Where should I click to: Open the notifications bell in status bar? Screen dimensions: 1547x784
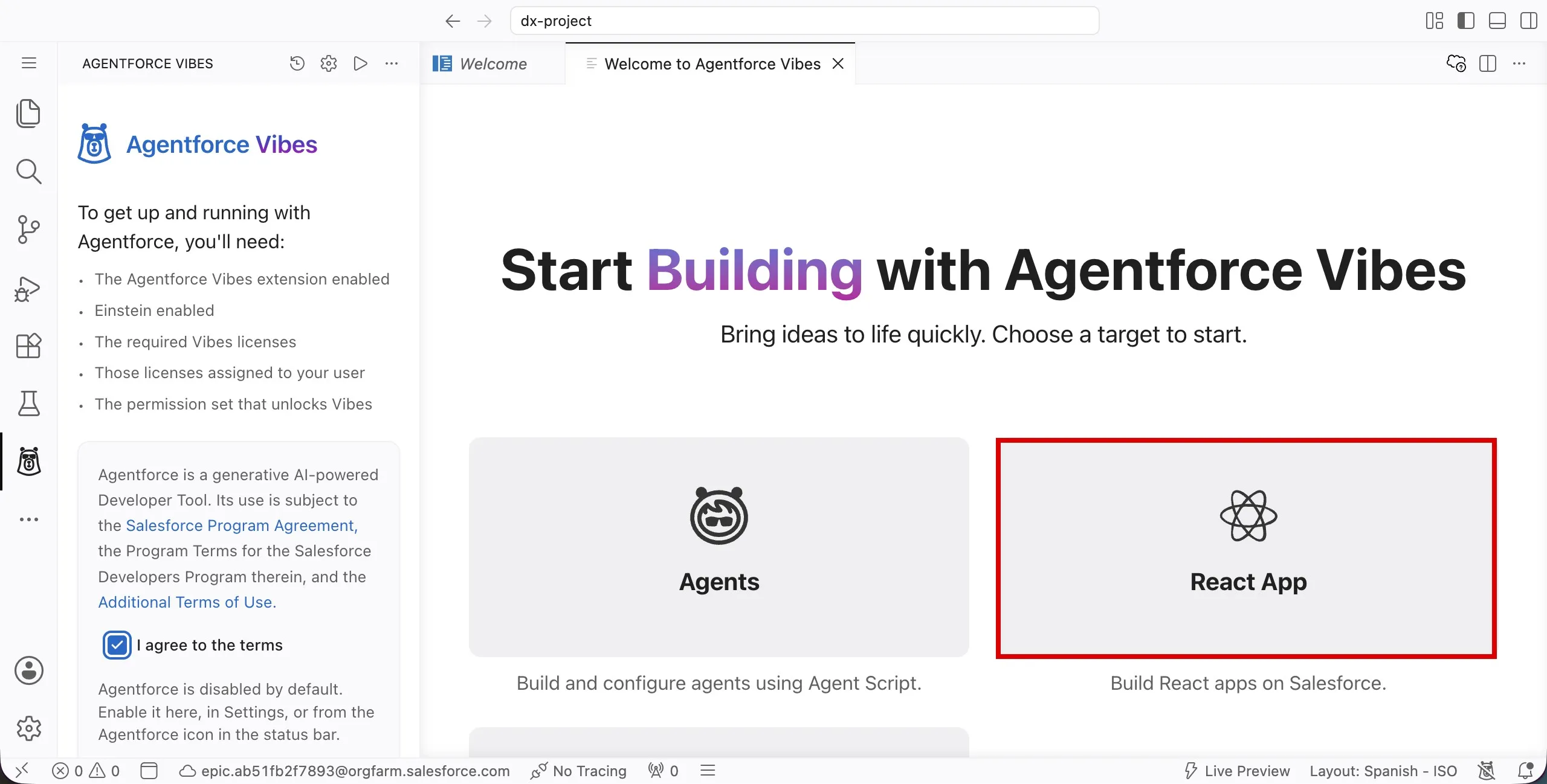[1525, 771]
